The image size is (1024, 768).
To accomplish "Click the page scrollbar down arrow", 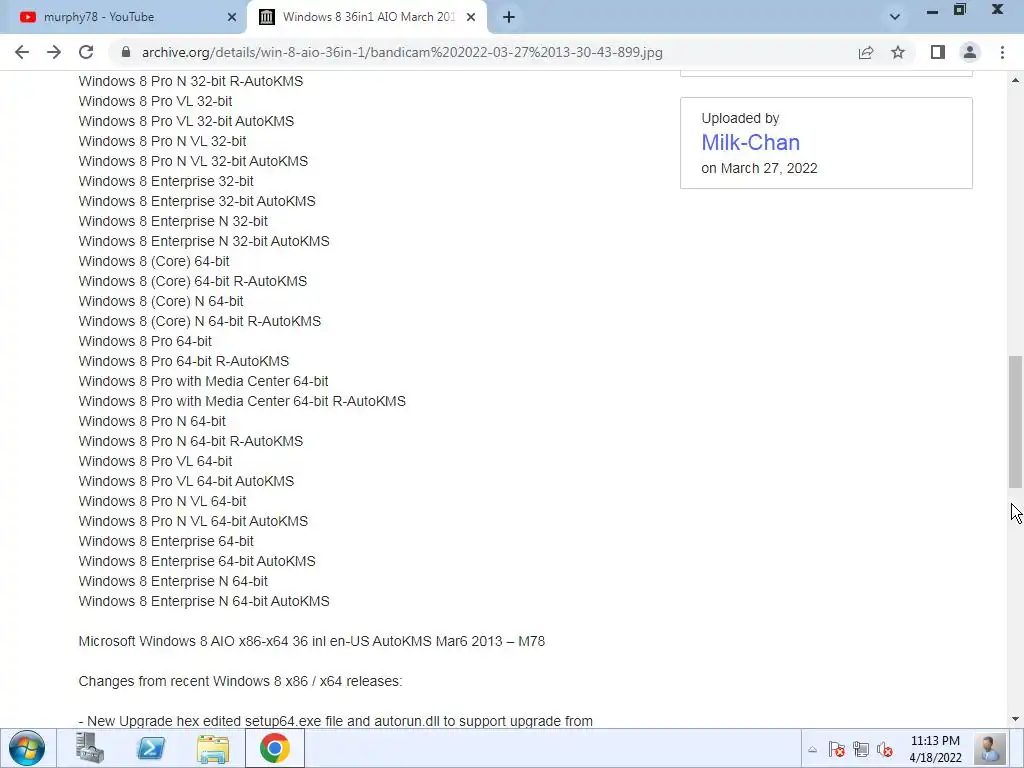I will tap(1016, 719).
